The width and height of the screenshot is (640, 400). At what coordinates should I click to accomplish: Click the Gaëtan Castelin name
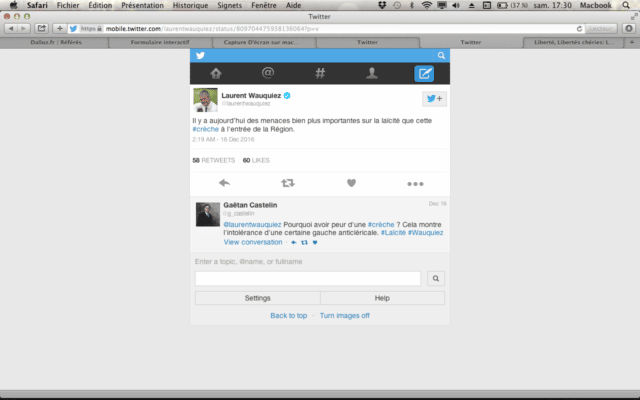click(x=250, y=205)
